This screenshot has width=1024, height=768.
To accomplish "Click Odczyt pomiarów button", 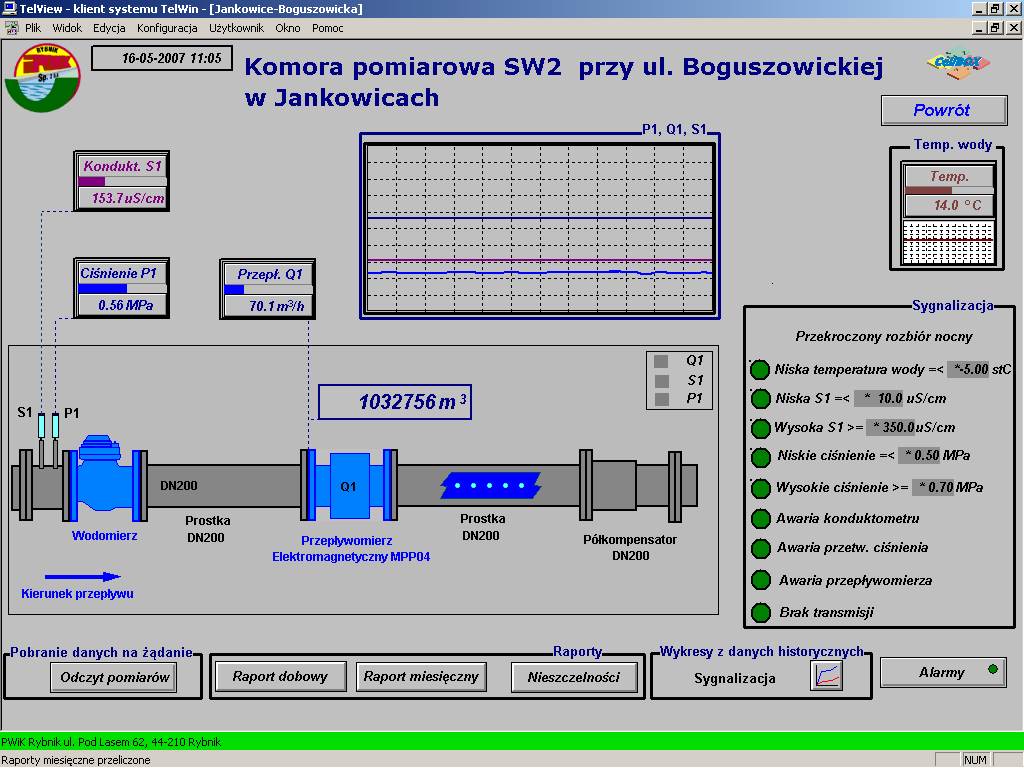I will click(x=114, y=677).
